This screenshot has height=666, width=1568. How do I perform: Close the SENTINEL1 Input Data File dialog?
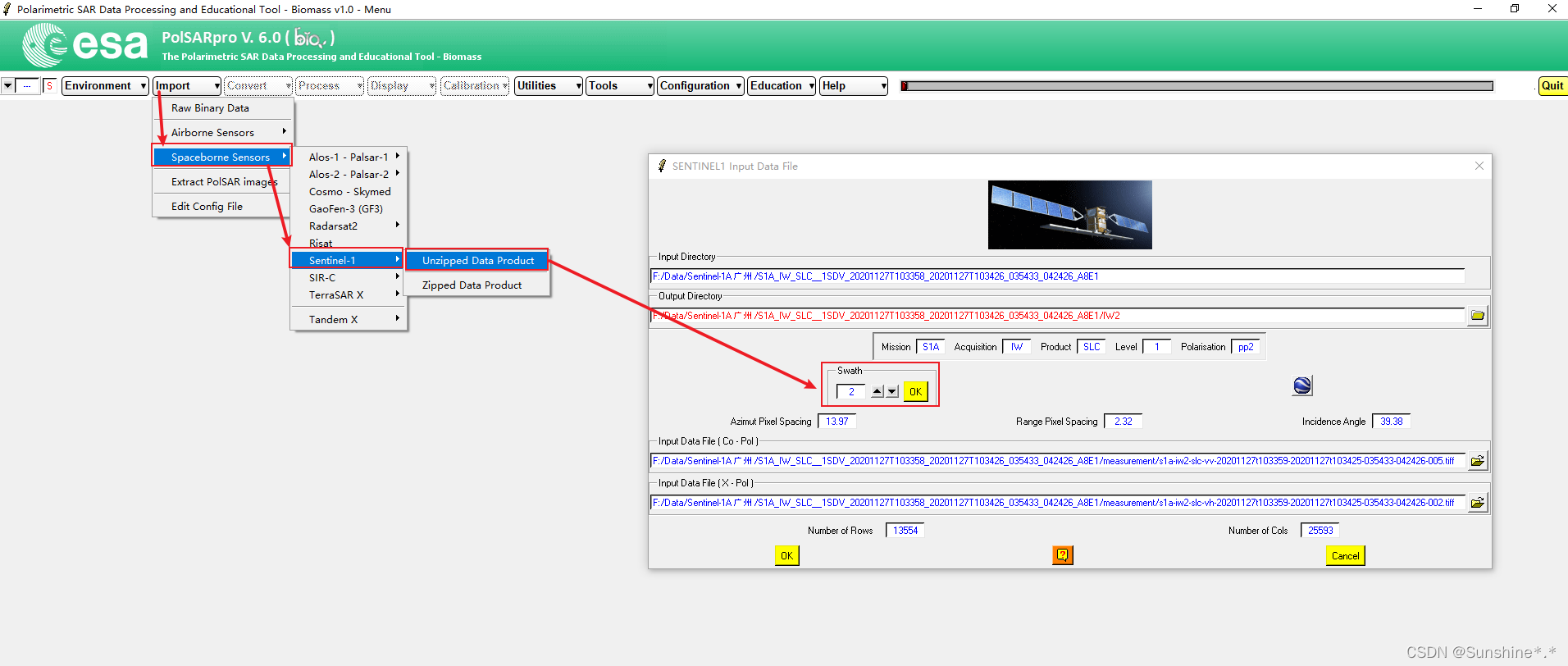[1479, 166]
